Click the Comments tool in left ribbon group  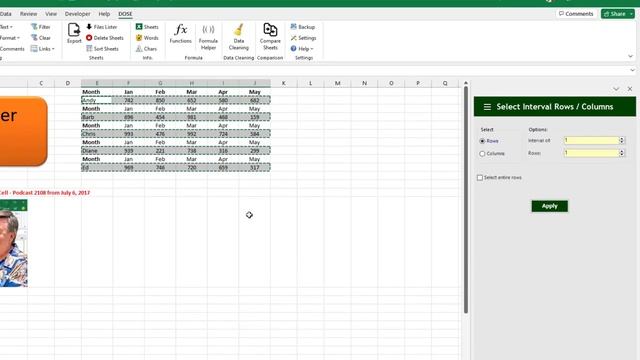pyautogui.click(x=12, y=49)
